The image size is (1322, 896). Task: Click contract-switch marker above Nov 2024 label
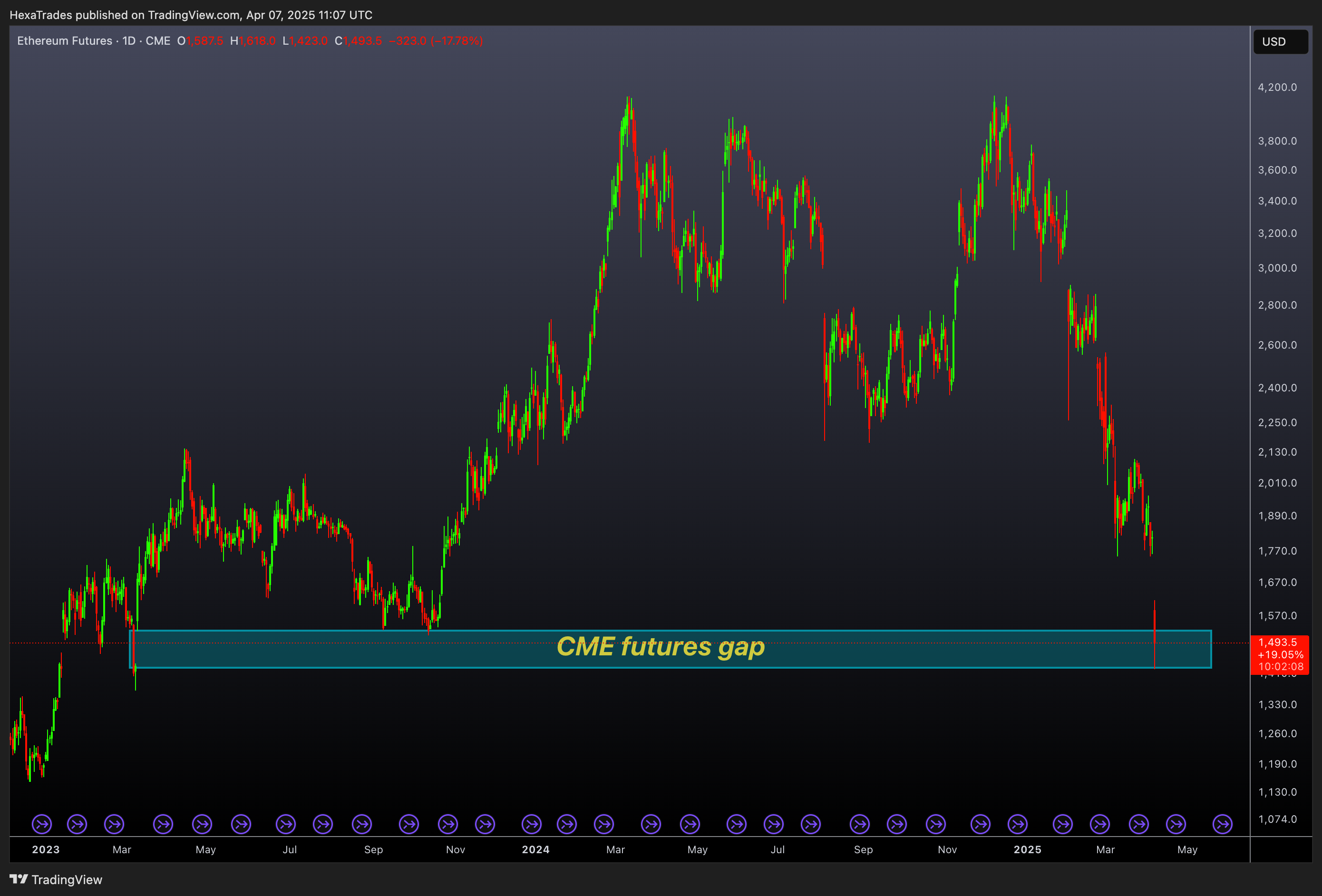point(936,824)
